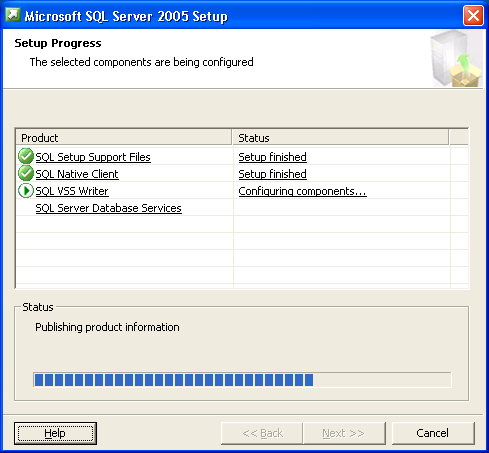Screen dimensions: 489x453
Task: Click the Microsoft SQL Server 2005 Setup title text
Action: pos(126,16)
